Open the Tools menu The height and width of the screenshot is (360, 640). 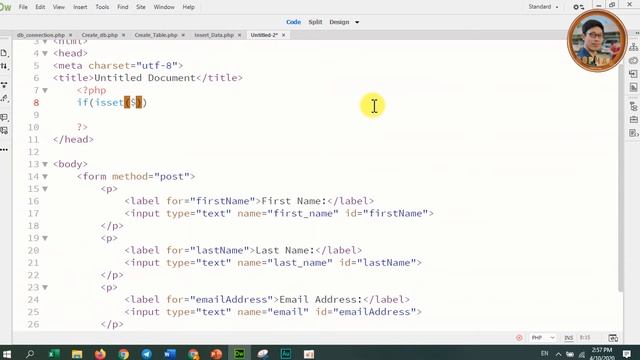click(x=102, y=7)
